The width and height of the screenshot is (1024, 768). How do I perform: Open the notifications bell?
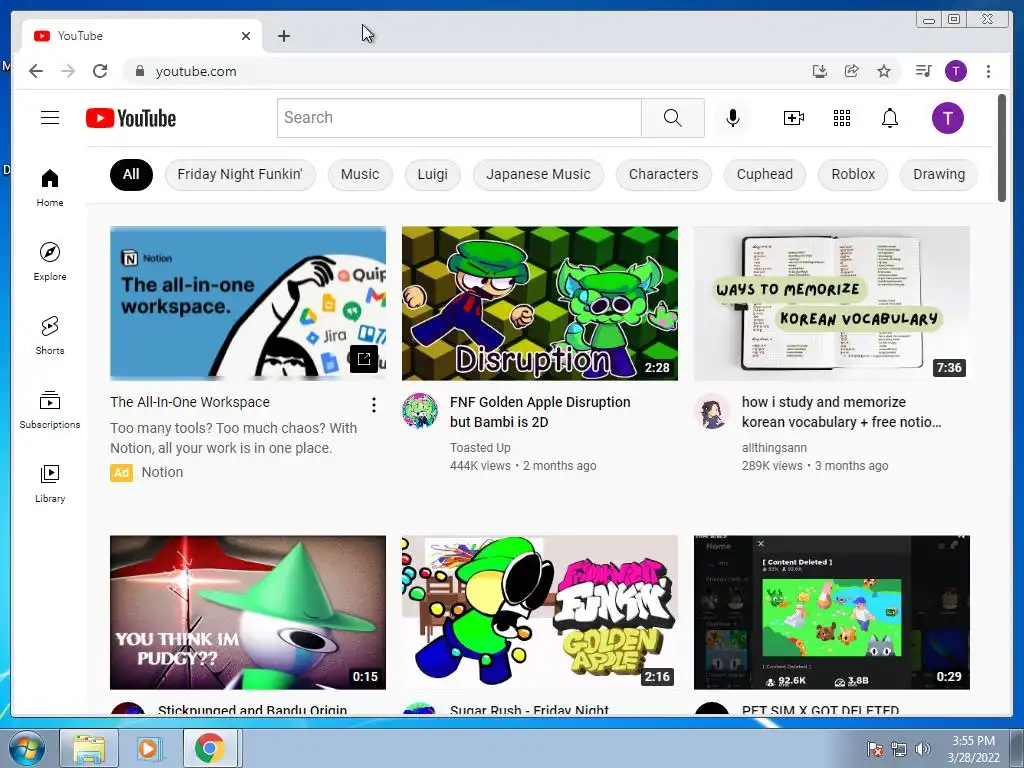pos(889,118)
